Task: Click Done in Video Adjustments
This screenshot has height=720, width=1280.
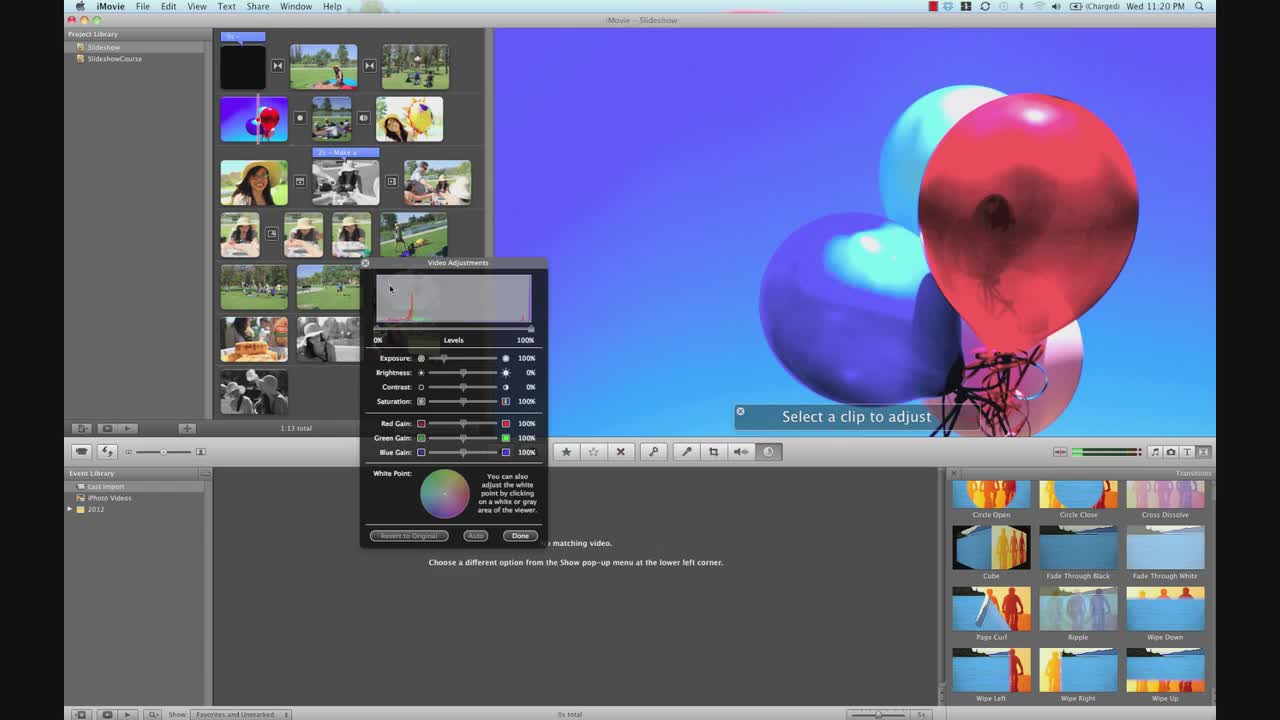Action: tap(520, 536)
